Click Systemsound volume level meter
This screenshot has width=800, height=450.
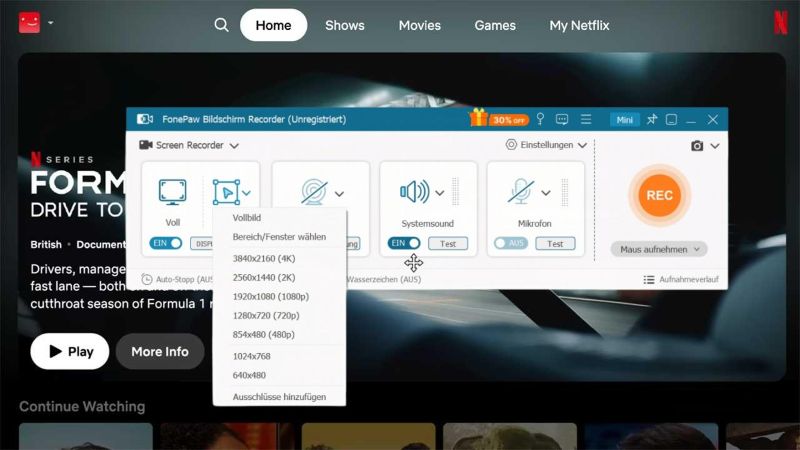456,192
